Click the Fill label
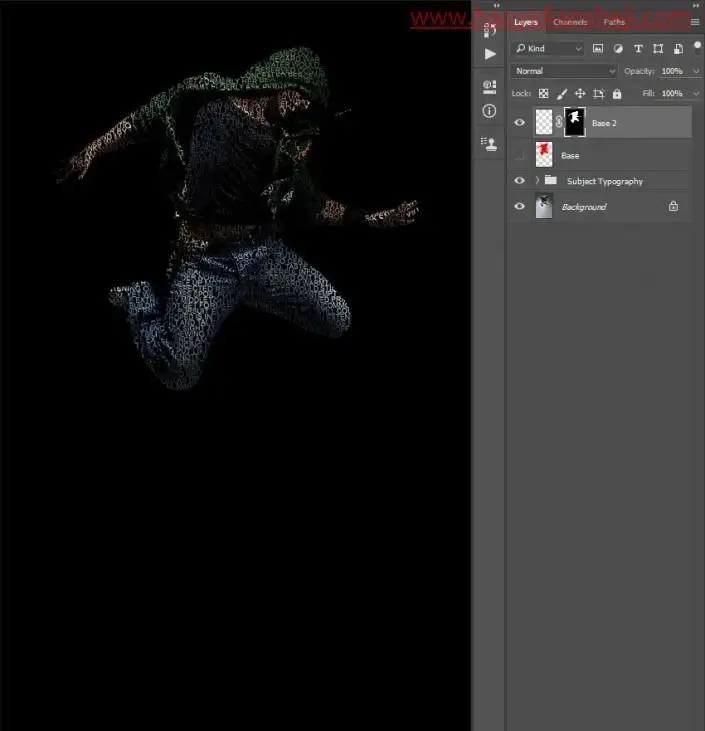705x731 pixels. pyautogui.click(x=648, y=94)
